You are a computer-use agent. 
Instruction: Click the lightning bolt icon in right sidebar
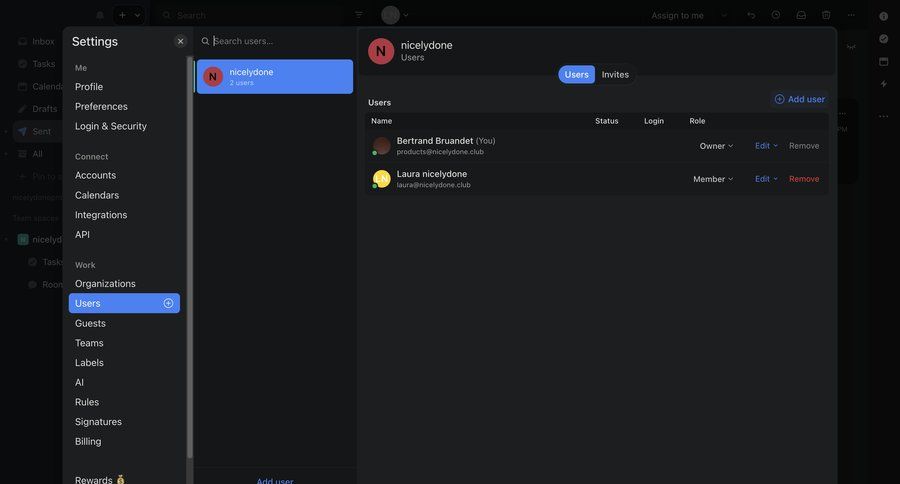point(883,84)
